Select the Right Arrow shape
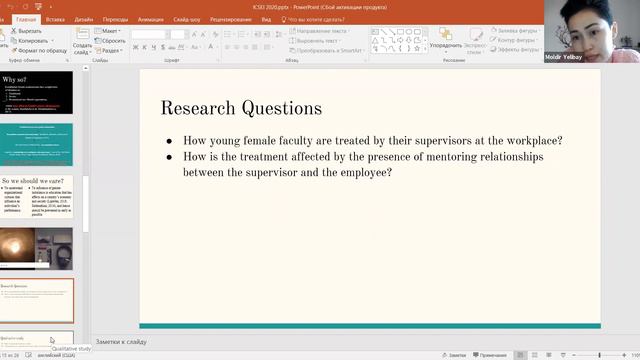This screenshot has height=360, width=640. (x=400, y=40)
